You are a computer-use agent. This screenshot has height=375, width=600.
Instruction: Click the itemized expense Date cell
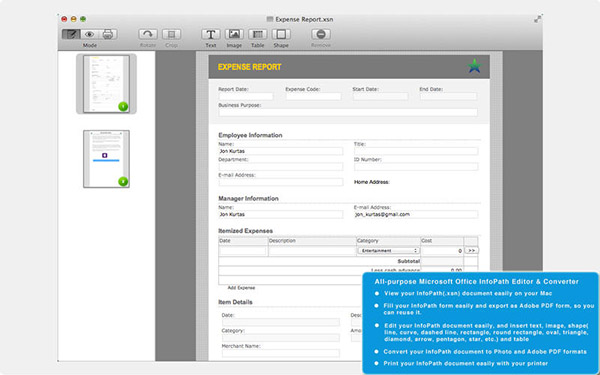(x=243, y=251)
